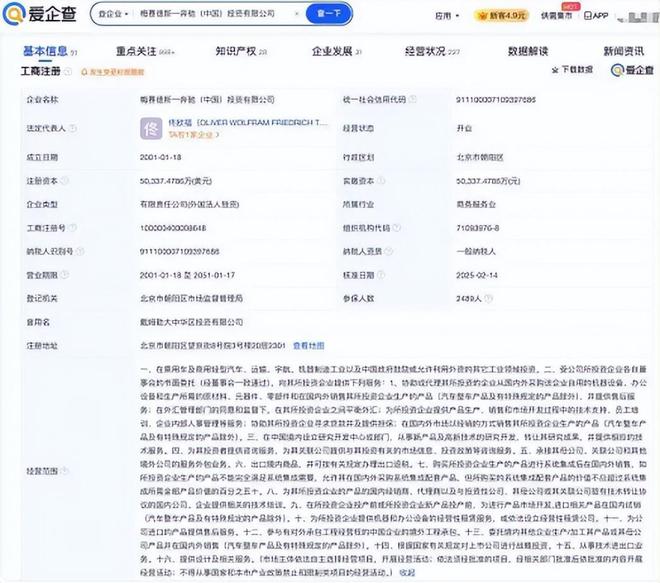Screen dimensions: 660x583
Task: Select the organization code 71093976-8
Action: pyautogui.click(x=478, y=228)
